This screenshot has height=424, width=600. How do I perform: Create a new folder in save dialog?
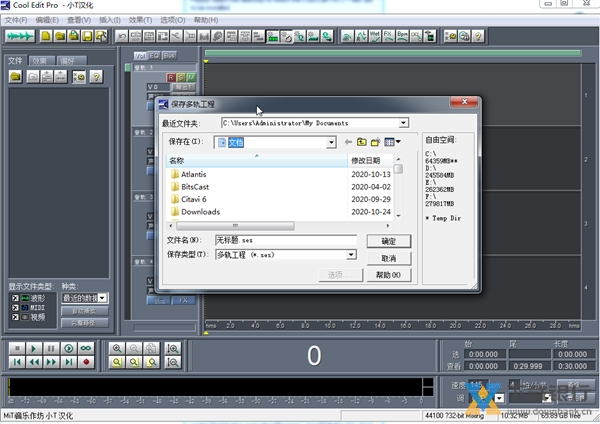pos(375,142)
